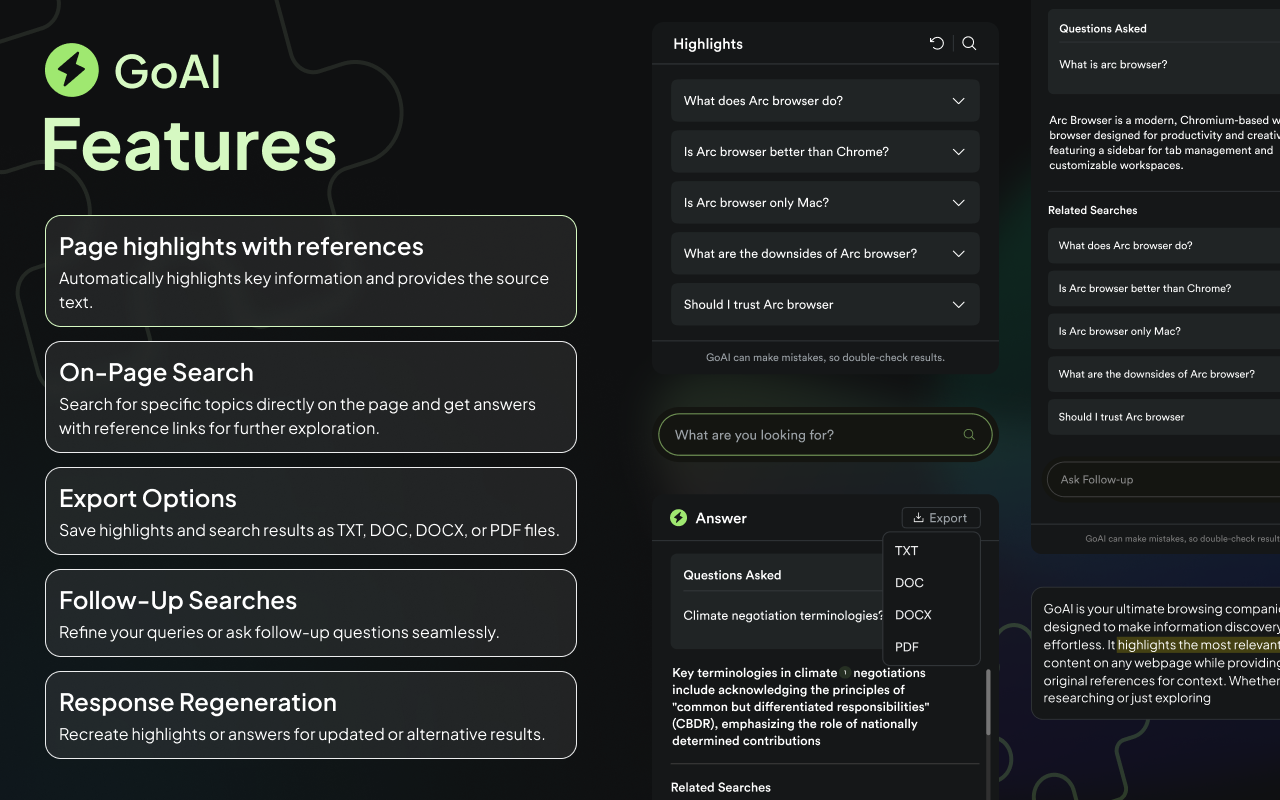Open related search 'Is Arc browser only Mac?'

click(1164, 332)
